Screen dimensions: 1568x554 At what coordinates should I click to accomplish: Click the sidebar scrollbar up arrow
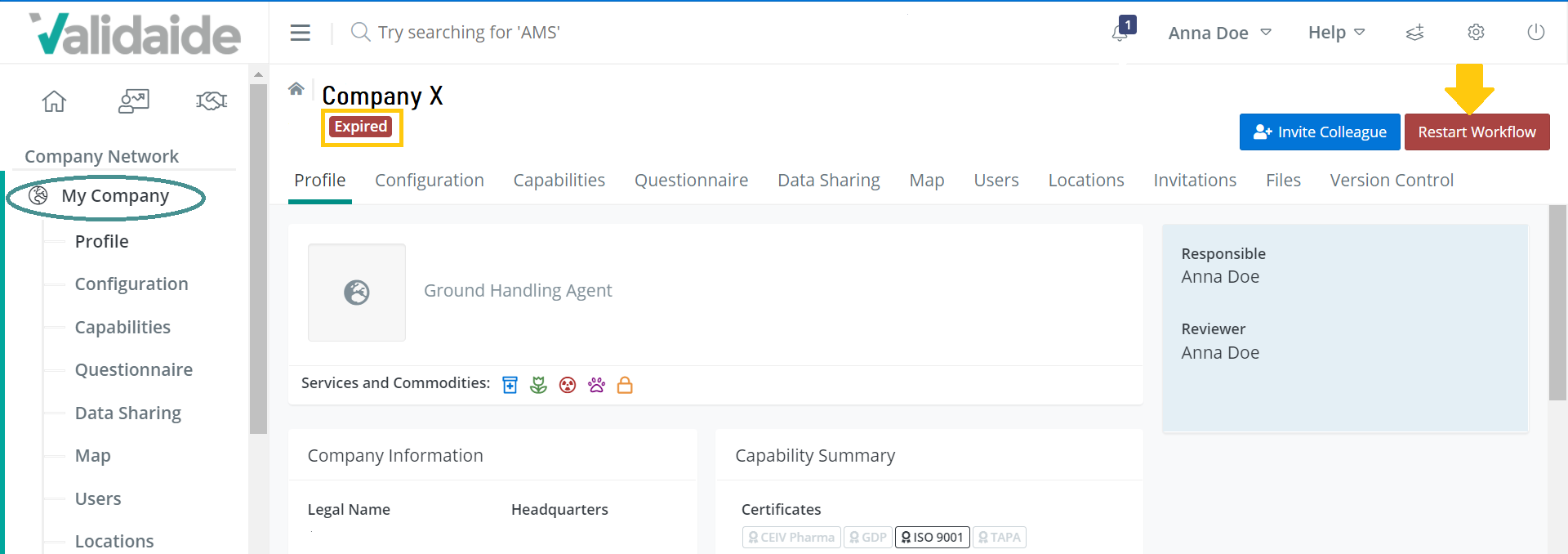(258, 74)
